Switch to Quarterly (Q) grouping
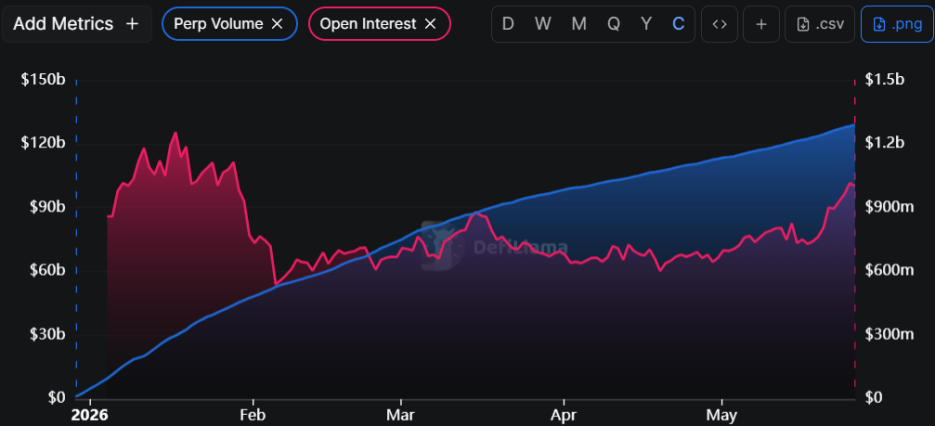 click(613, 24)
